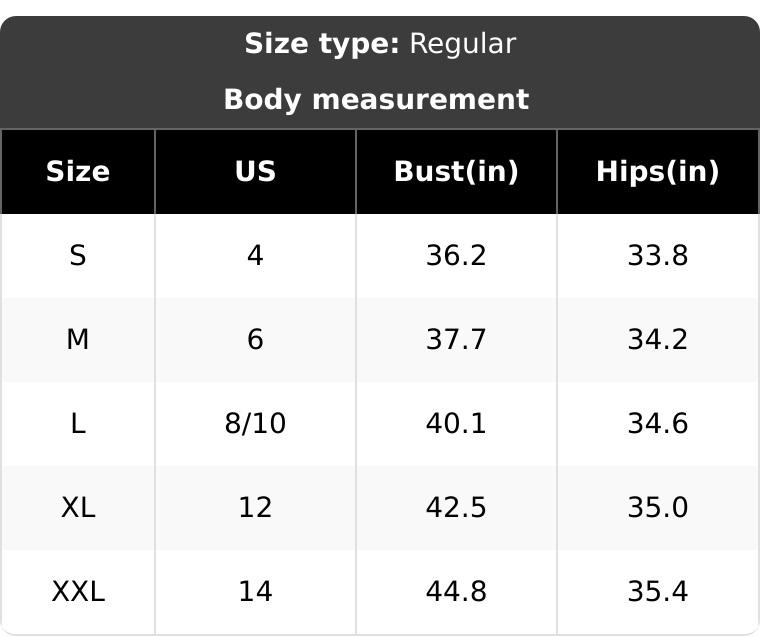Choose the XXL size cell
The width and height of the screenshot is (760, 636).
[78, 592]
